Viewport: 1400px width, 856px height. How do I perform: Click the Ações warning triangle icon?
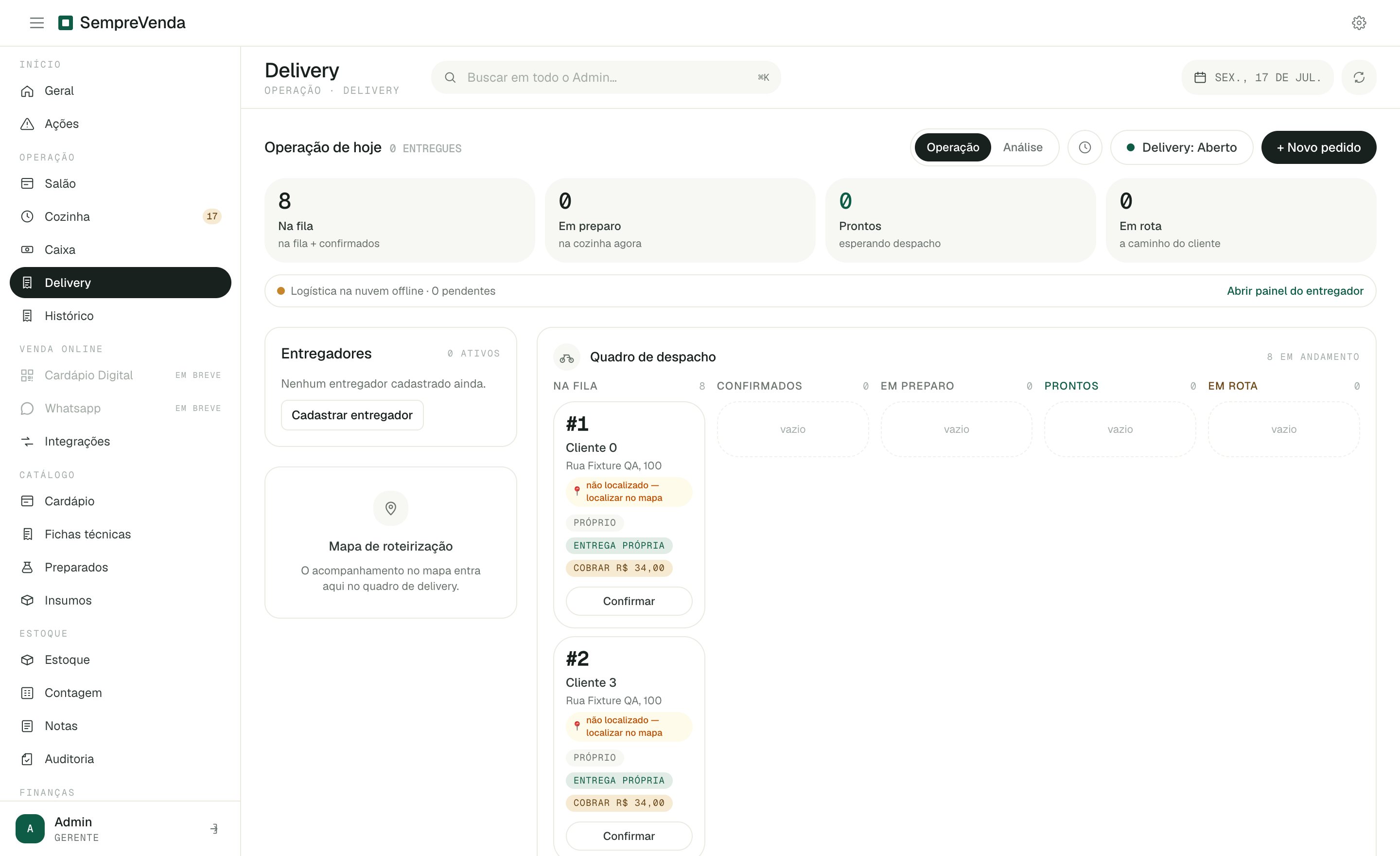coord(27,124)
